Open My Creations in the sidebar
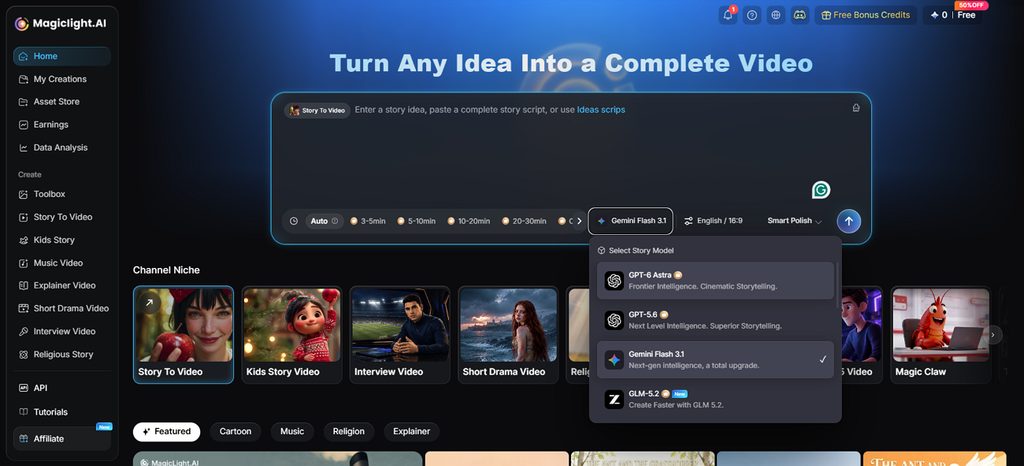 pyautogui.click(x=62, y=79)
